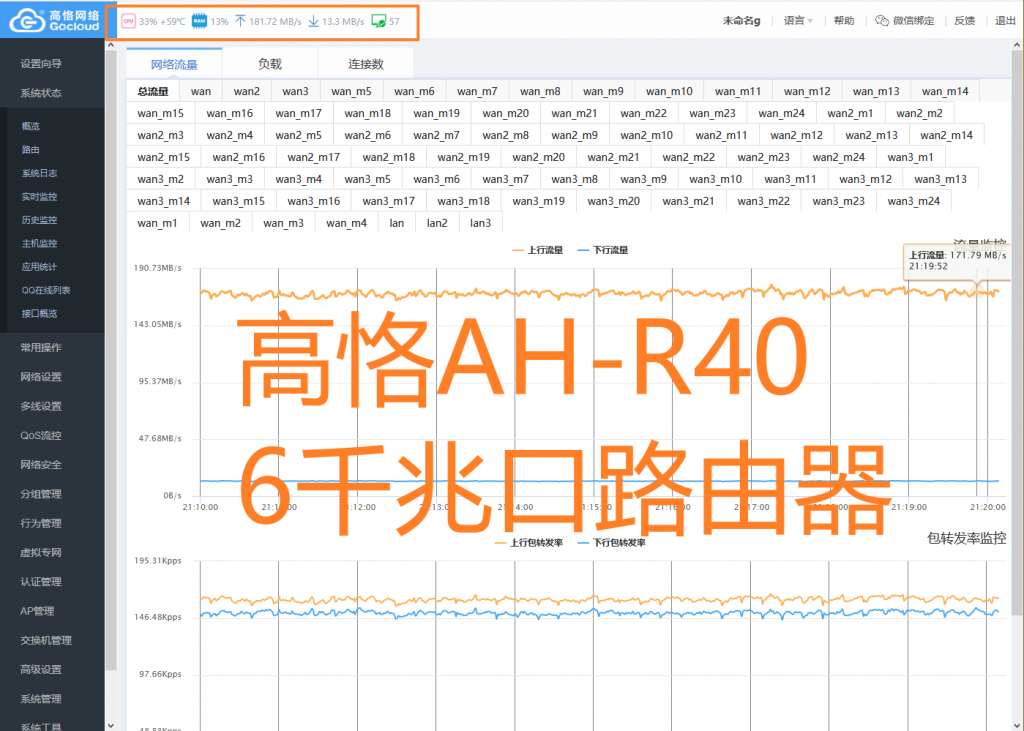This screenshot has width=1024, height=731.
Task: Select the wan_m24 interface tab
Action: click(x=782, y=113)
